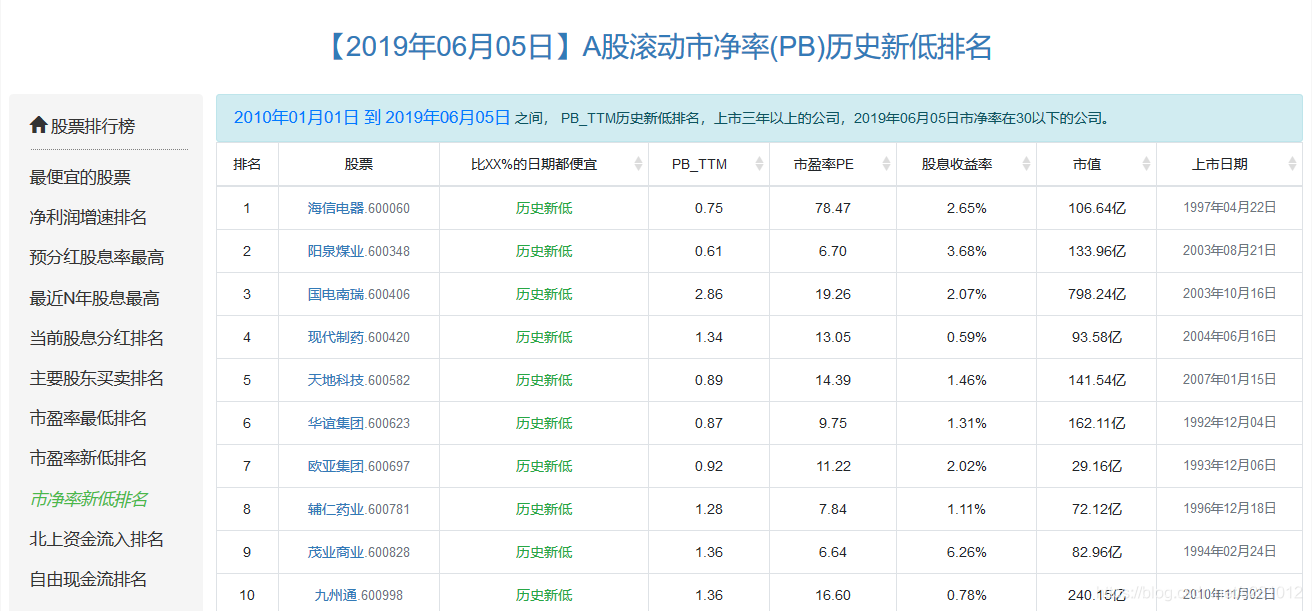Viewport: 1312px width, 611px height.
Task: Open 净利润增速排名 in sidebar
Action: [x=88, y=217]
